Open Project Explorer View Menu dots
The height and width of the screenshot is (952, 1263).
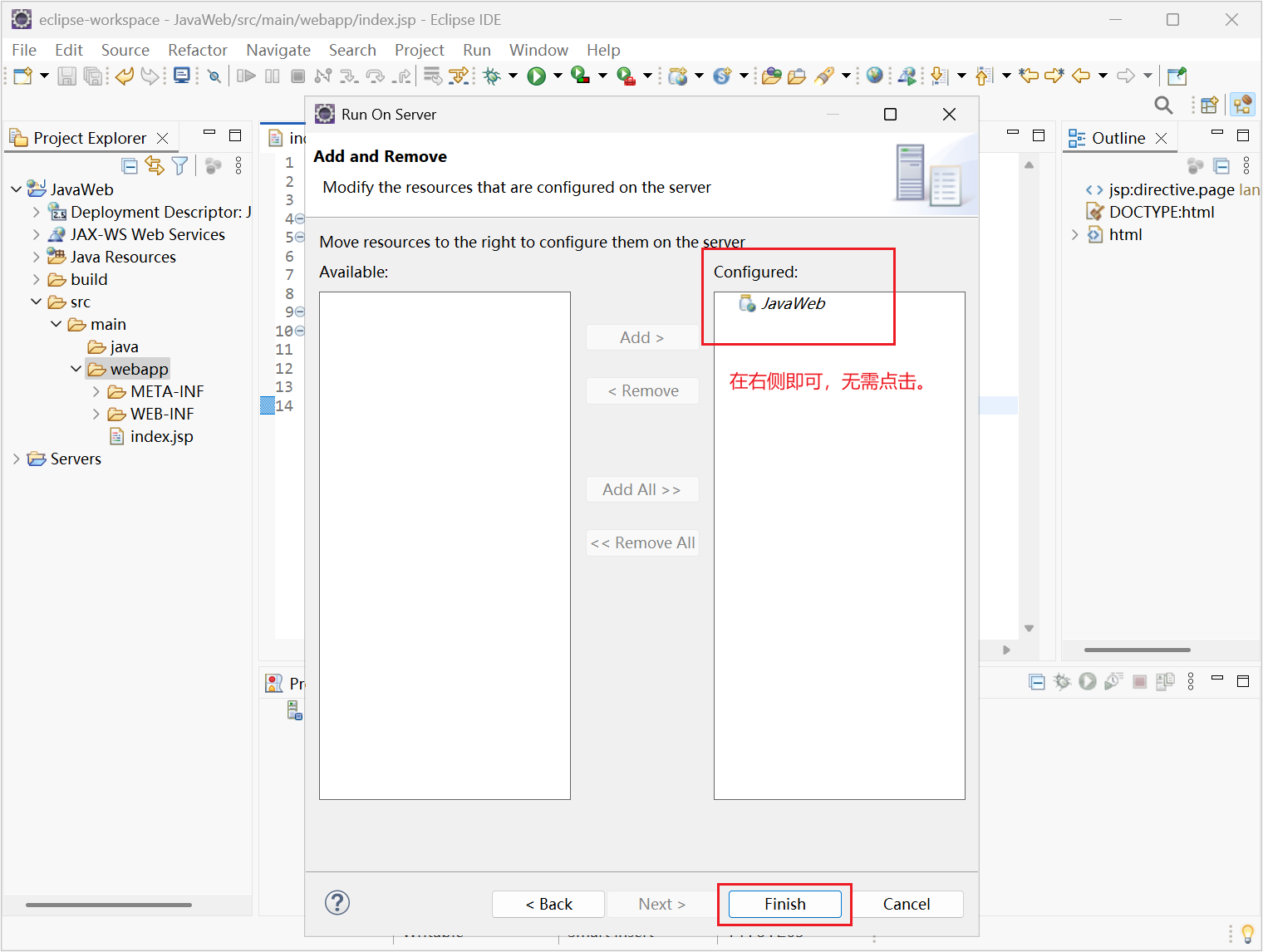[x=238, y=166]
